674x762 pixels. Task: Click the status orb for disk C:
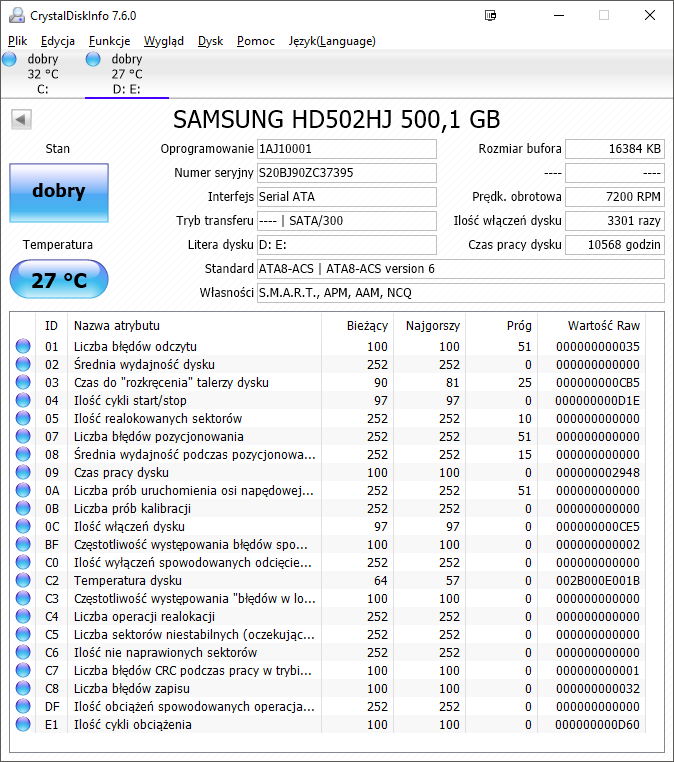[x=9, y=59]
